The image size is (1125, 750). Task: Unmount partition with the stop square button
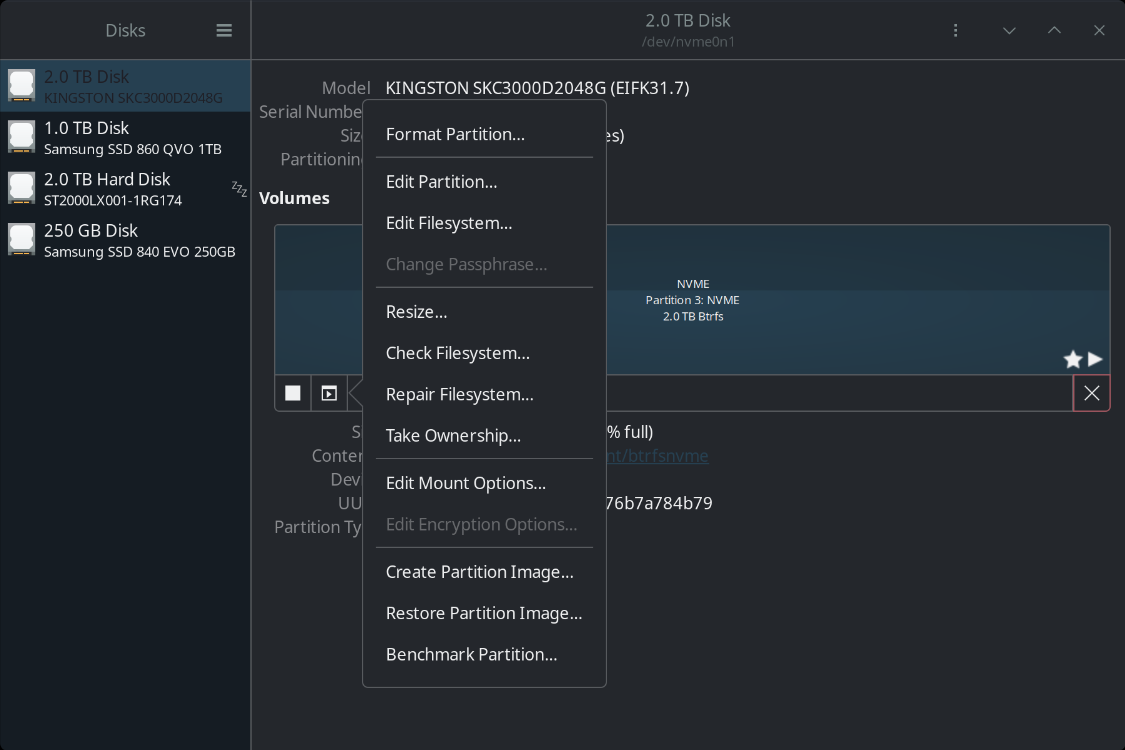(x=293, y=393)
